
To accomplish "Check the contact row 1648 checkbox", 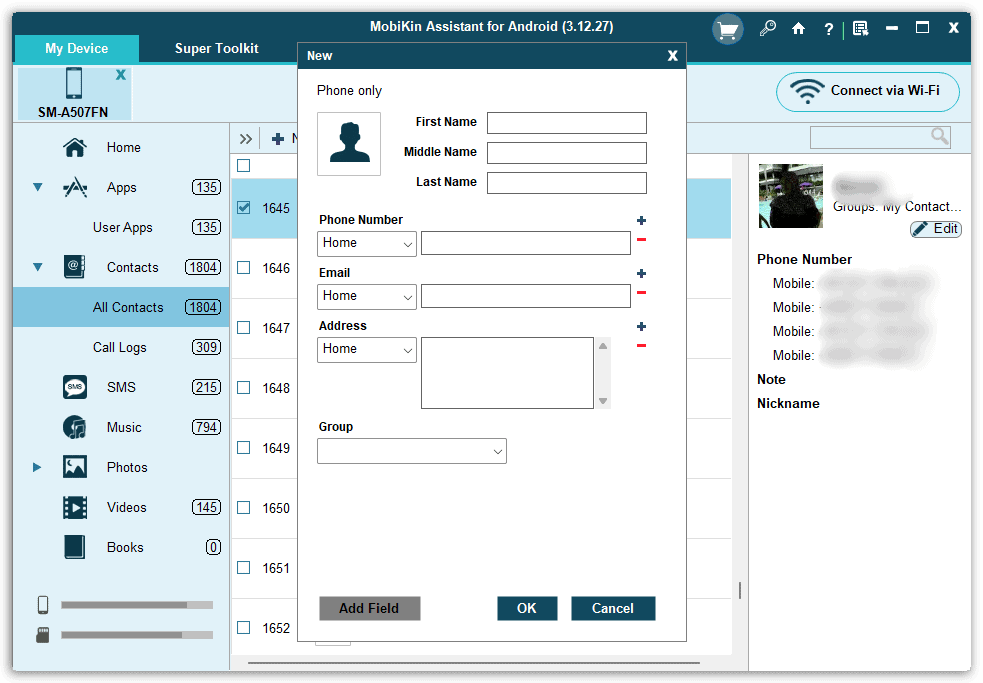I will pyautogui.click(x=244, y=388).
